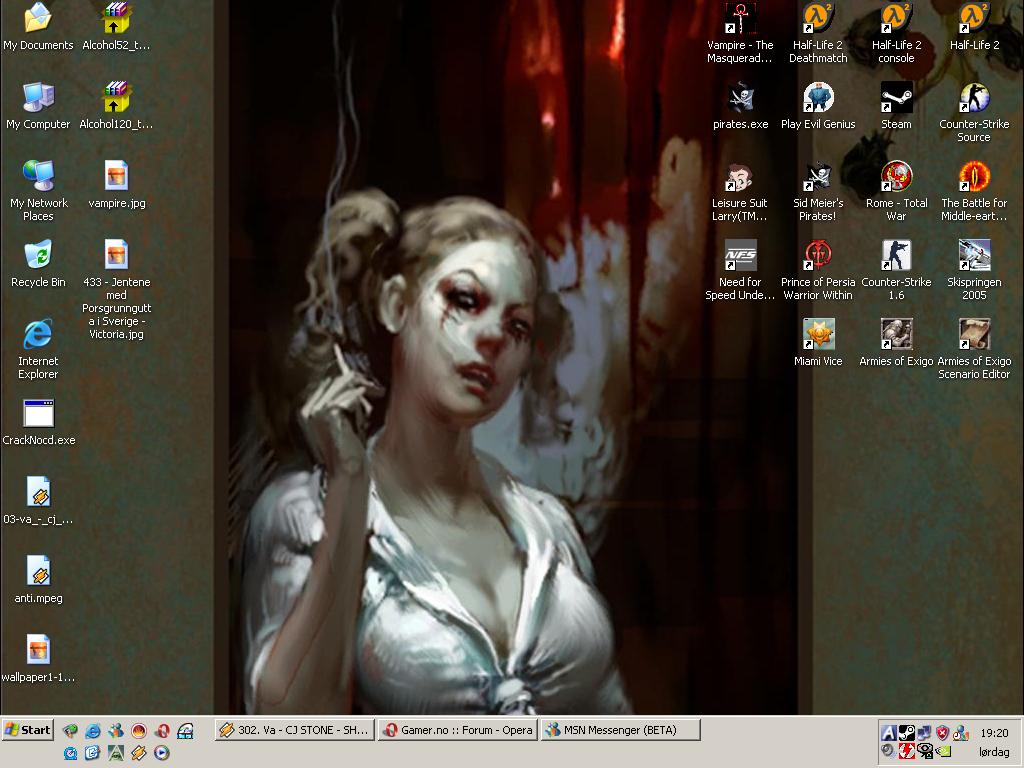This screenshot has height=768, width=1024.
Task: Click the speaker volume tray icon
Action: point(887,751)
